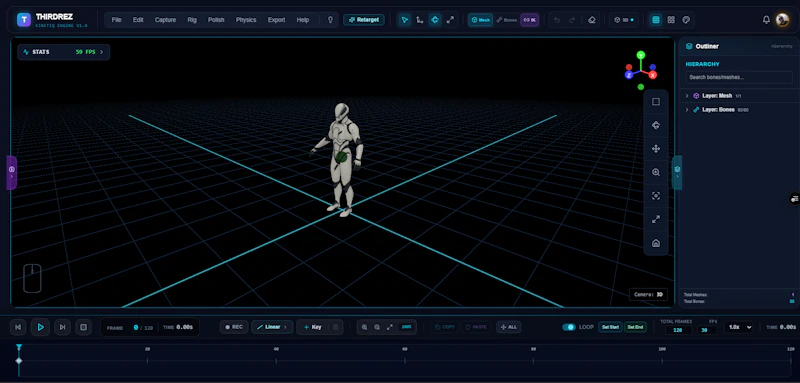
Task: Zoom out the timeline
Action: pos(377,327)
